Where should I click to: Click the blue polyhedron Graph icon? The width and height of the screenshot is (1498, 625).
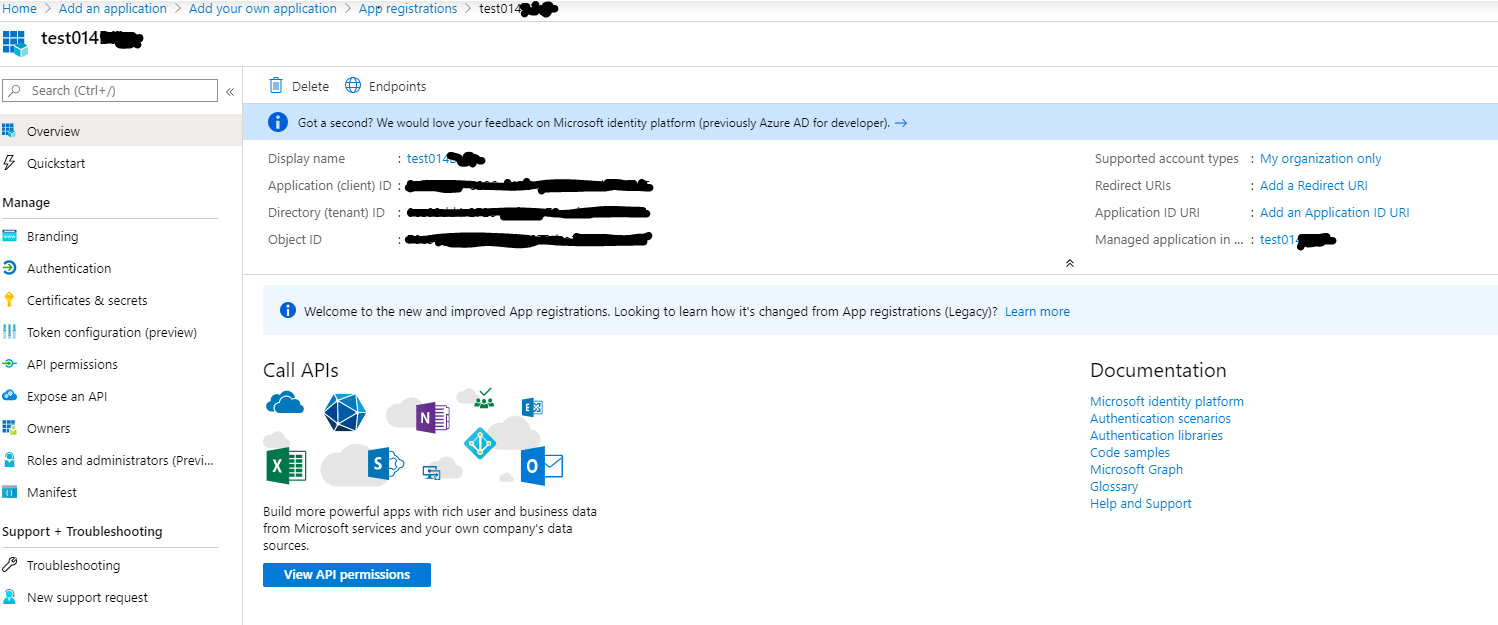(x=345, y=412)
